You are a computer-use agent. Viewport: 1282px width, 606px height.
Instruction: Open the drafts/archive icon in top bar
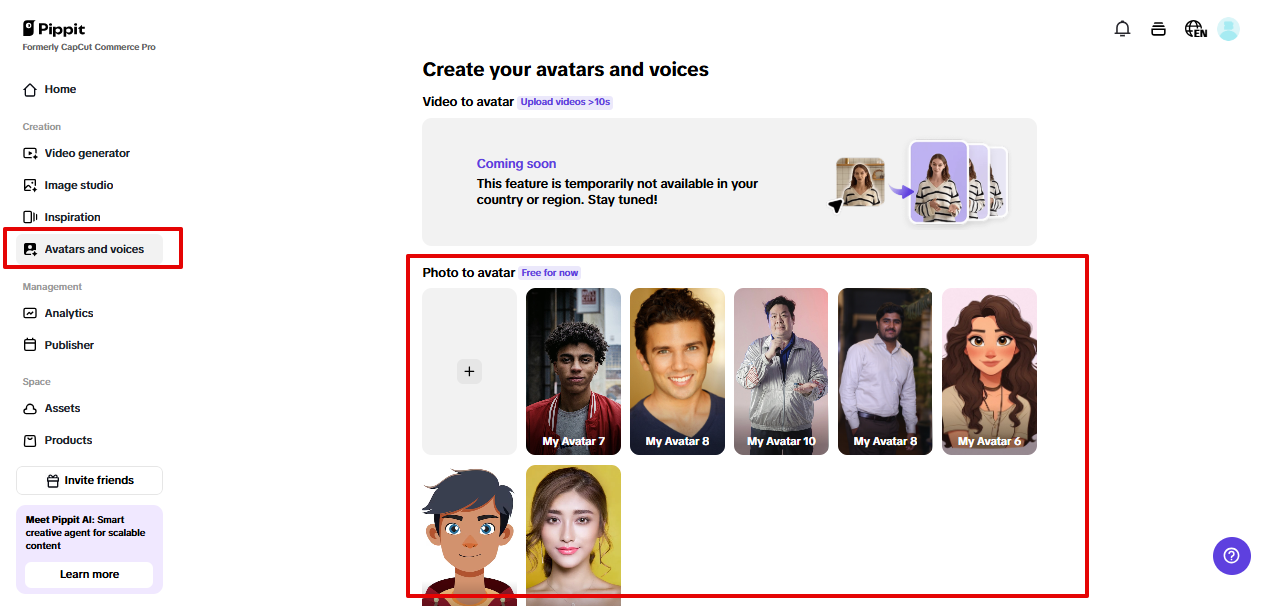tap(1158, 29)
